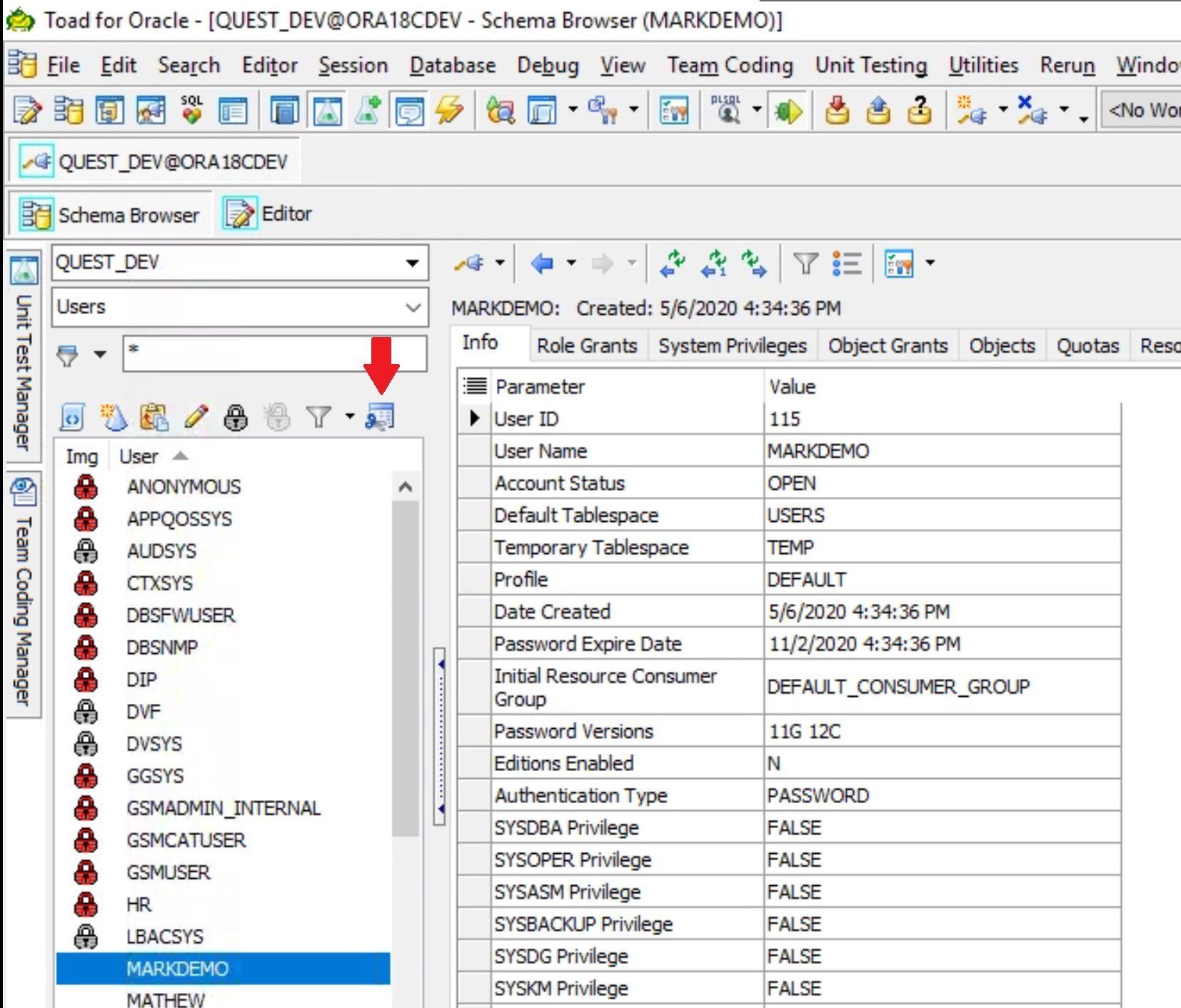Click the PLSQL debugger toolbar icon
This screenshot has height=1008, width=1181.
(x=727, y=111)
